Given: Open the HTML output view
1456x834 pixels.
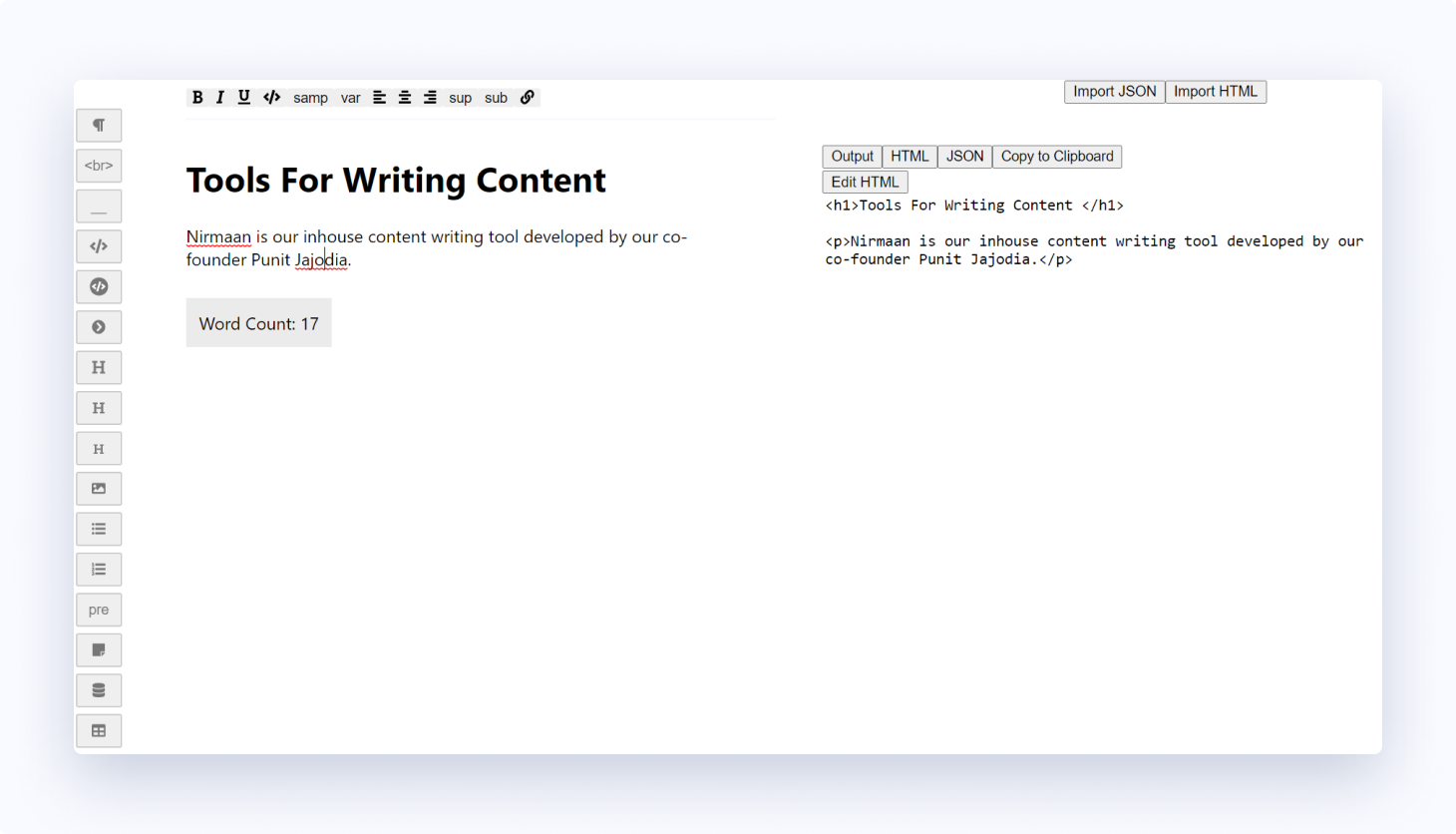Looking at the screenshot, I should point(909,156).
